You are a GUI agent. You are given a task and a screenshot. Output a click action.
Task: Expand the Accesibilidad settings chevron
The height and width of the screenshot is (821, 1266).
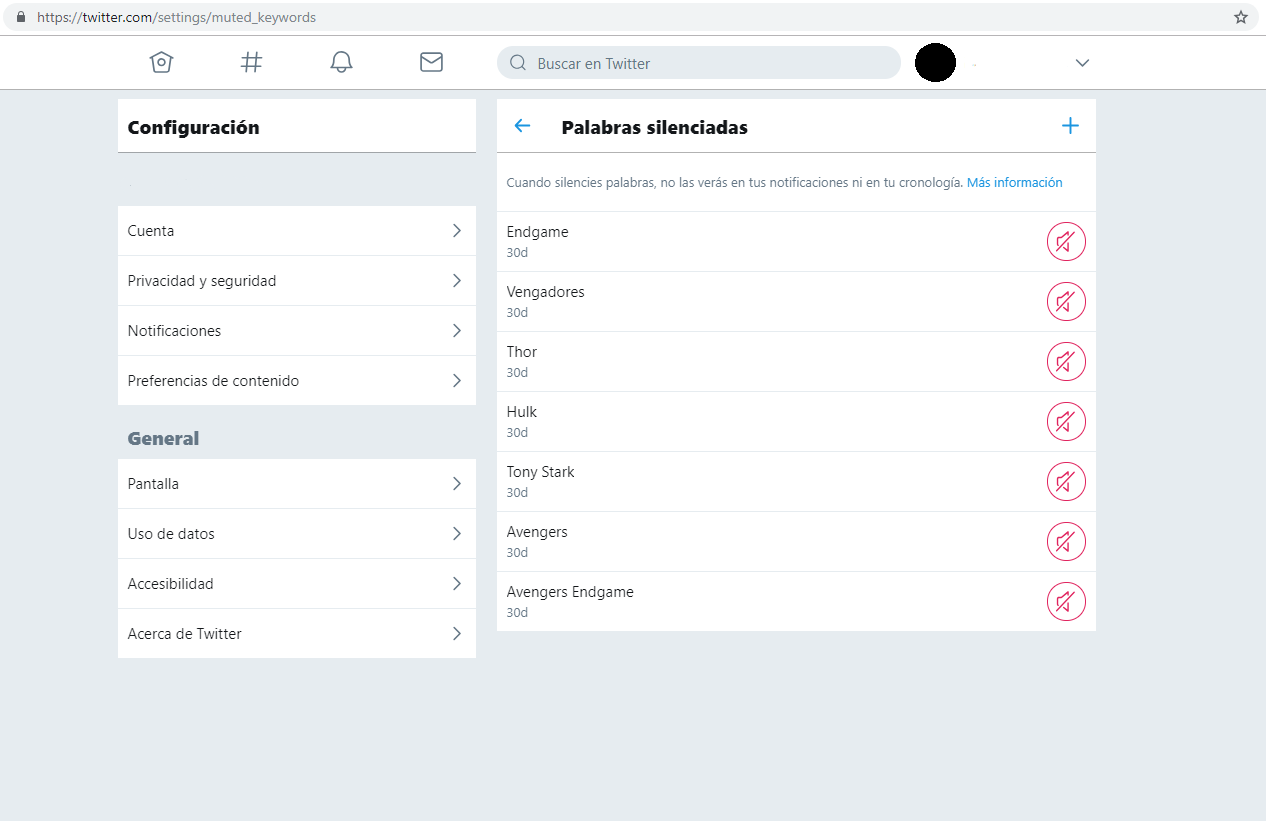point(457,584)
